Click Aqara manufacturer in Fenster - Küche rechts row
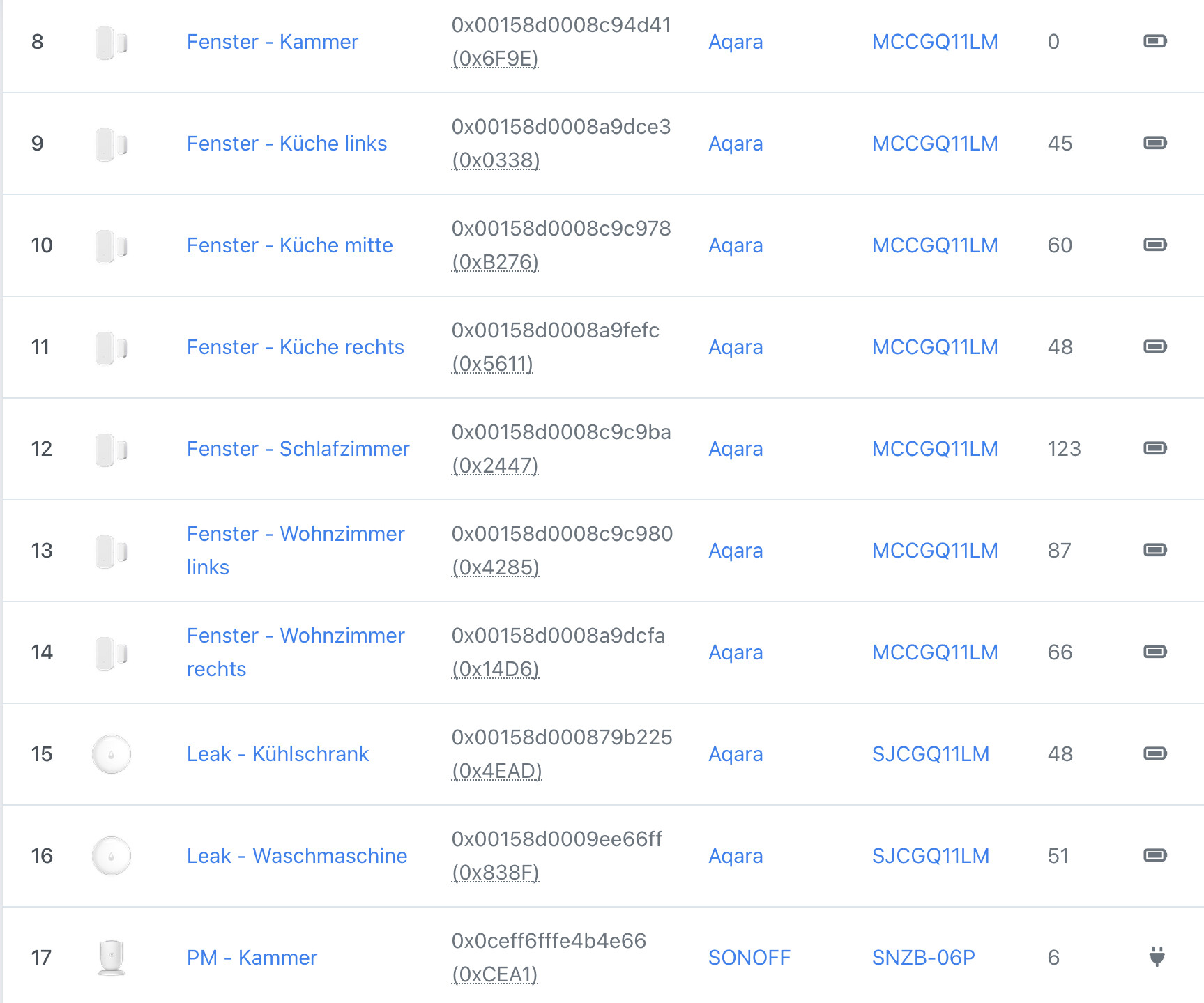This screenshot has height=1003, width=1204. point(735,347)
